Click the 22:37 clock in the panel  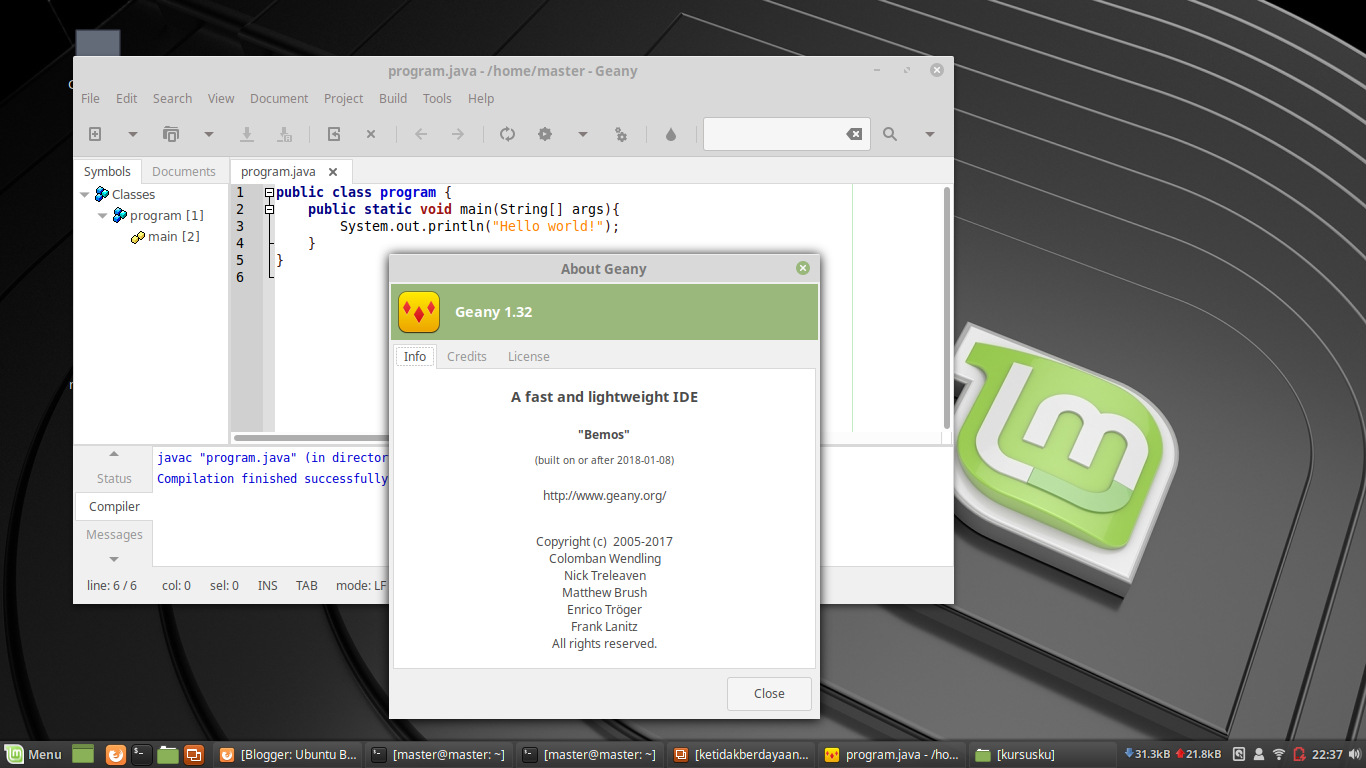tap(1327, 754)
